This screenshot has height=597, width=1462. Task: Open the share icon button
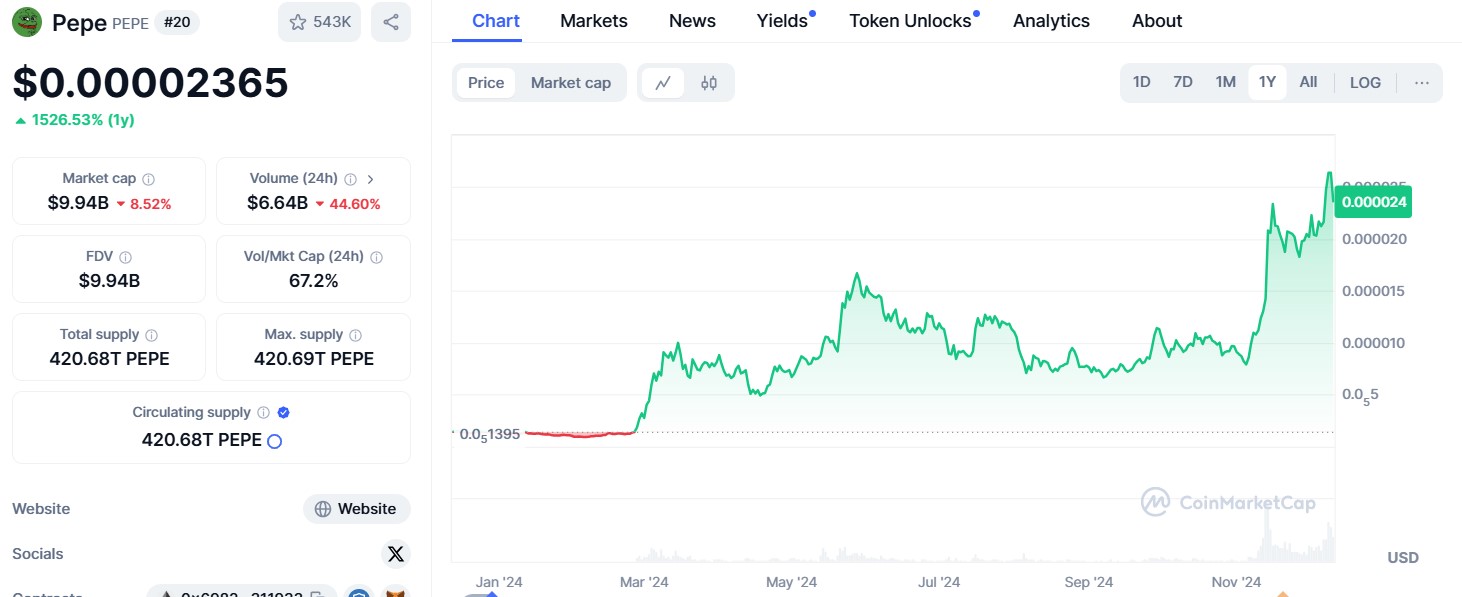[391, 22]
